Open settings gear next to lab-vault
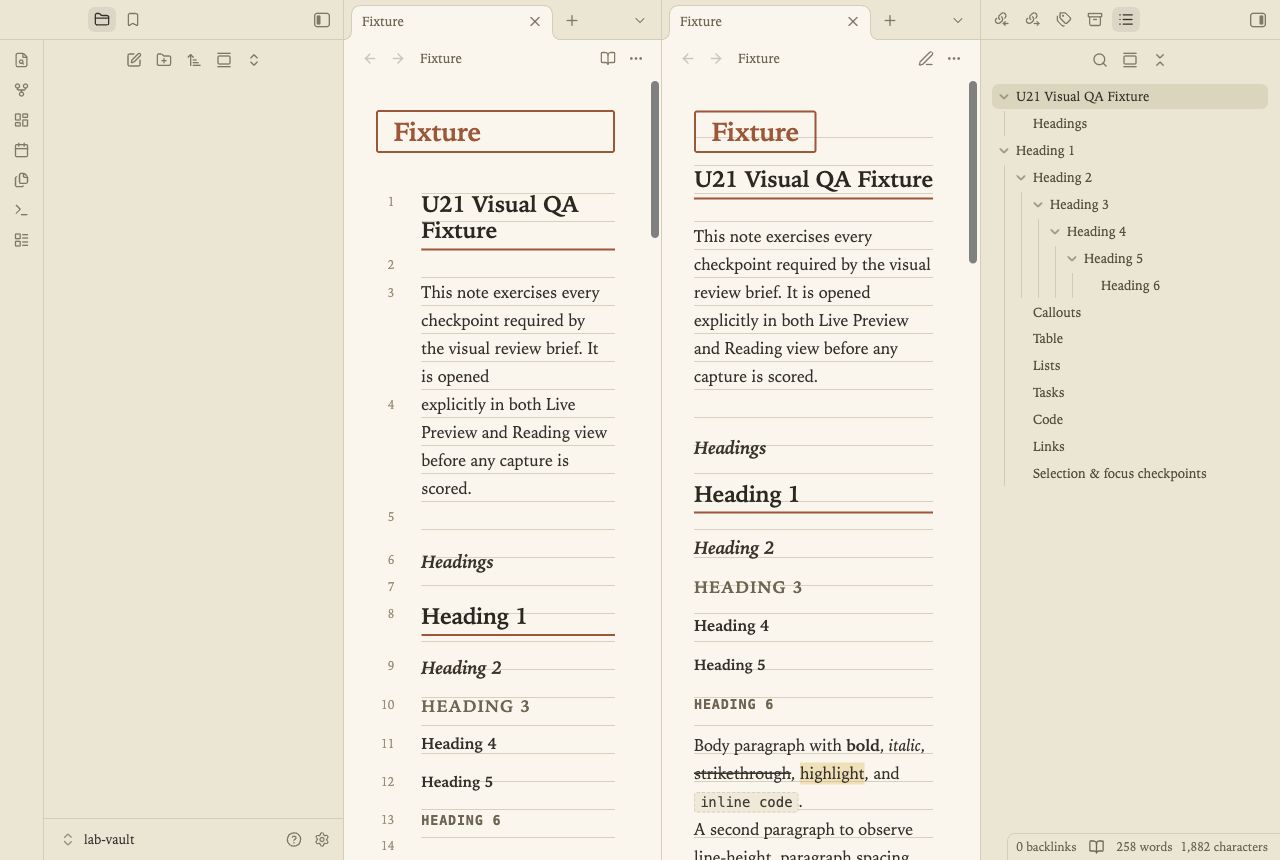This screenshot has height=860, width=1280. tap(322, 840)
